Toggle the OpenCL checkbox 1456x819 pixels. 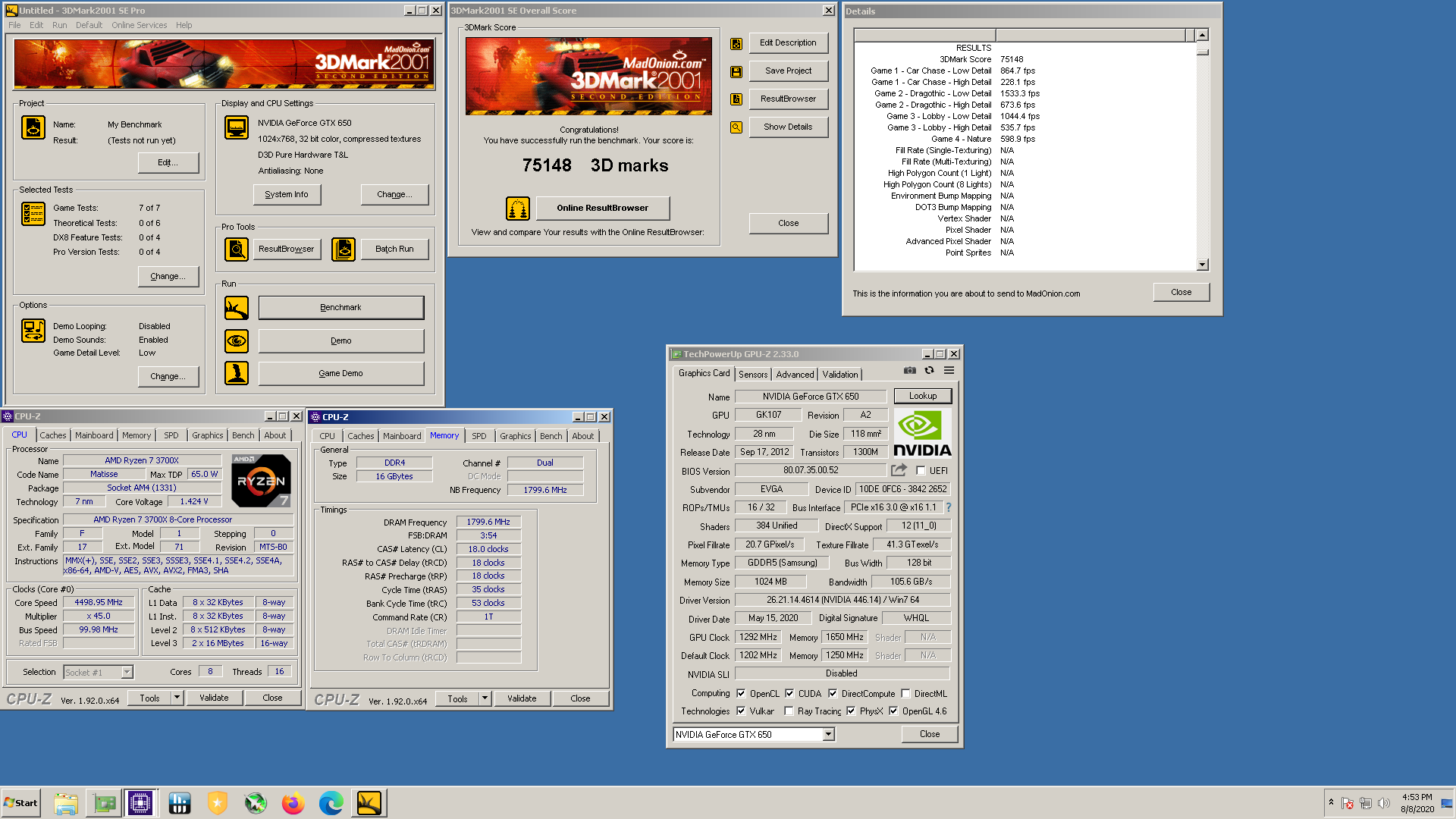pos(741,694)
